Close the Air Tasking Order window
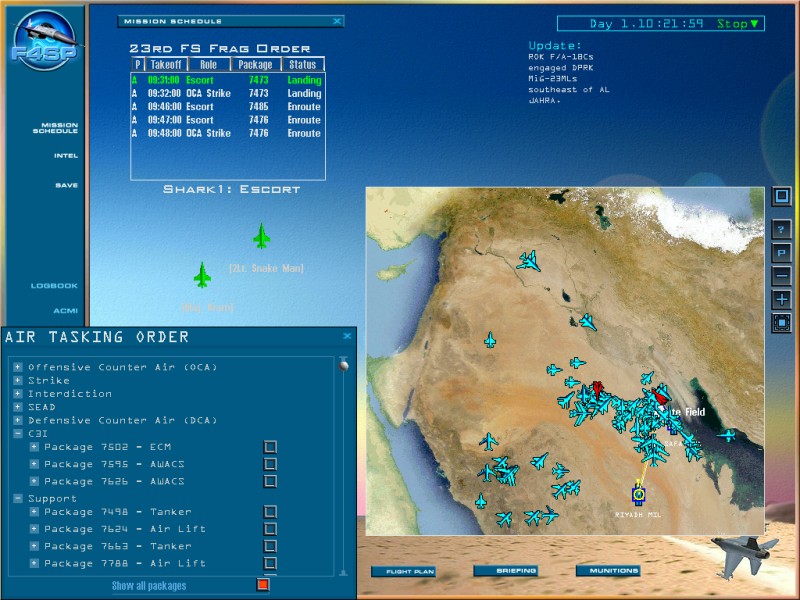The height and width of the screenshot is (600, 800). pos(347,336)
